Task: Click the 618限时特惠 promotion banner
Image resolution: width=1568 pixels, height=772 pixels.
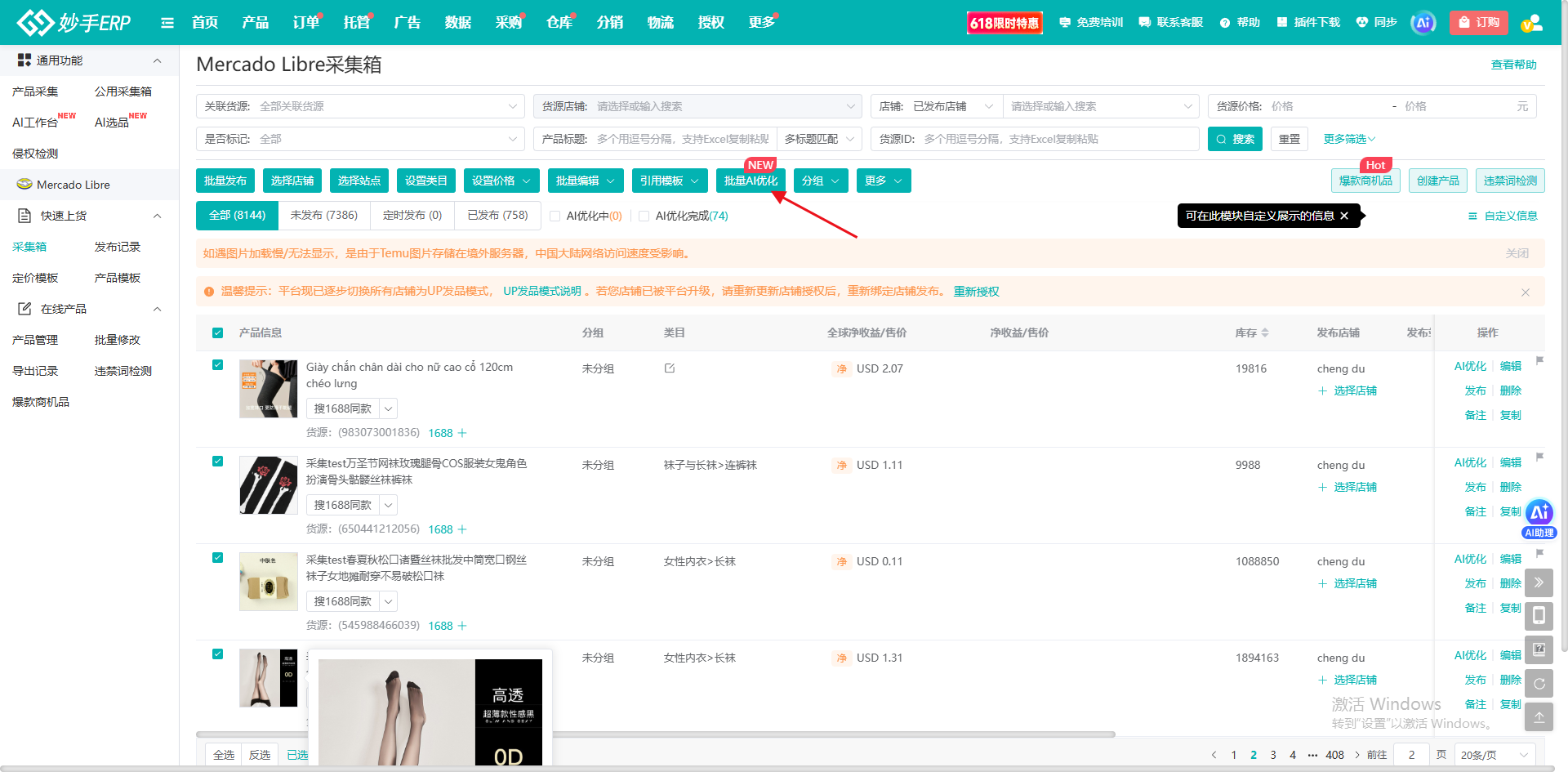Action: coord(1004,23)
